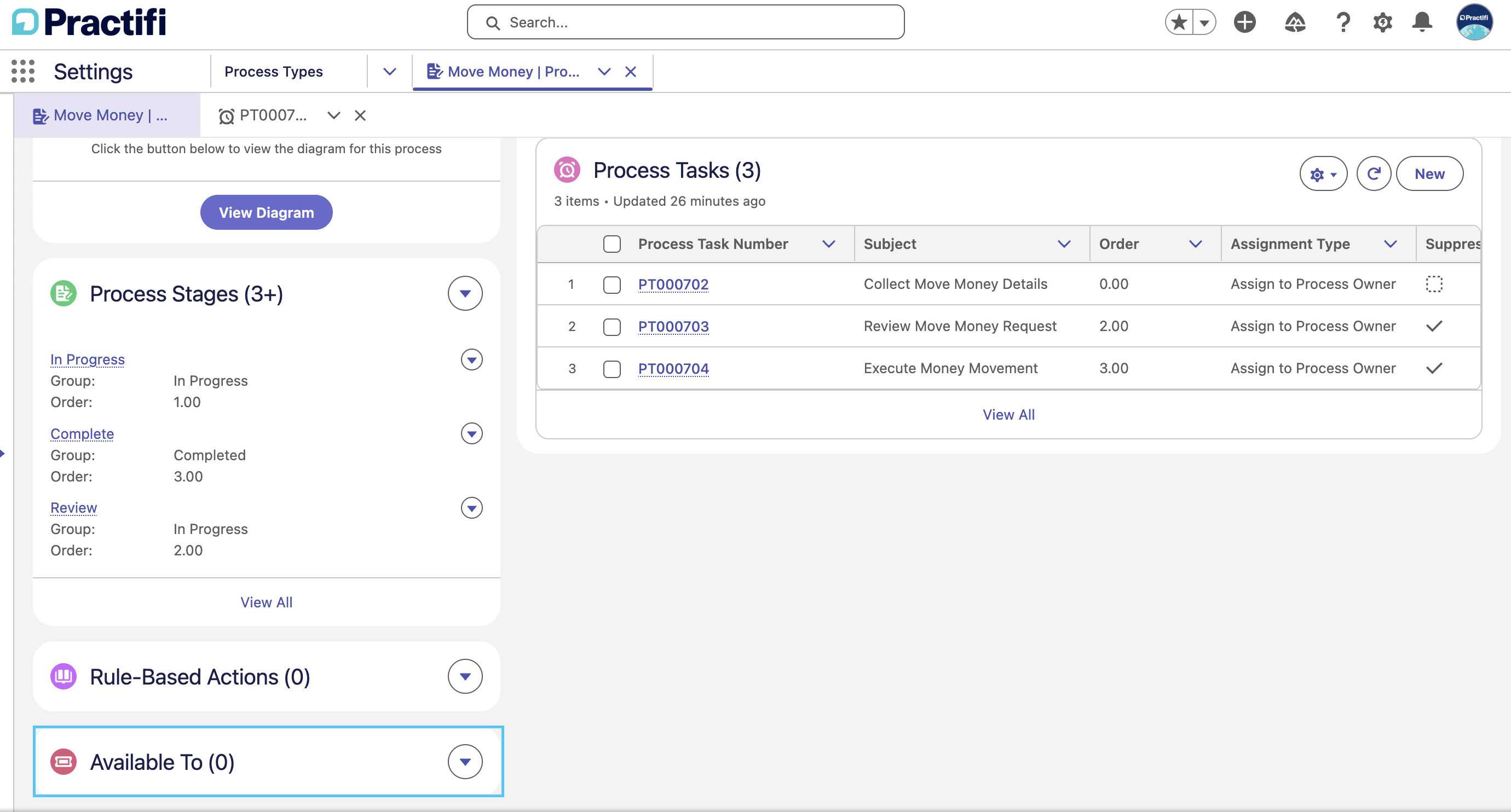Image resolution: width=1511 pixels, height=812 pixels.
Task: Select the checkbox for PT000702
Action: pos(612,285)
